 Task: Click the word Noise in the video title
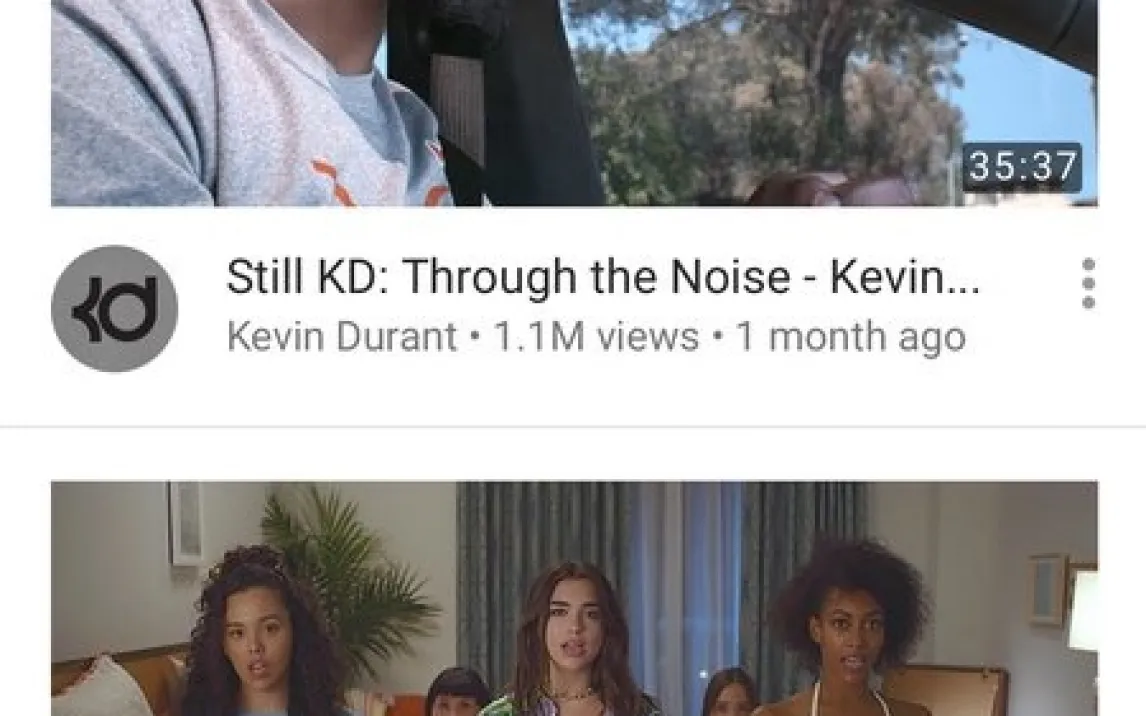pos(730,277)
